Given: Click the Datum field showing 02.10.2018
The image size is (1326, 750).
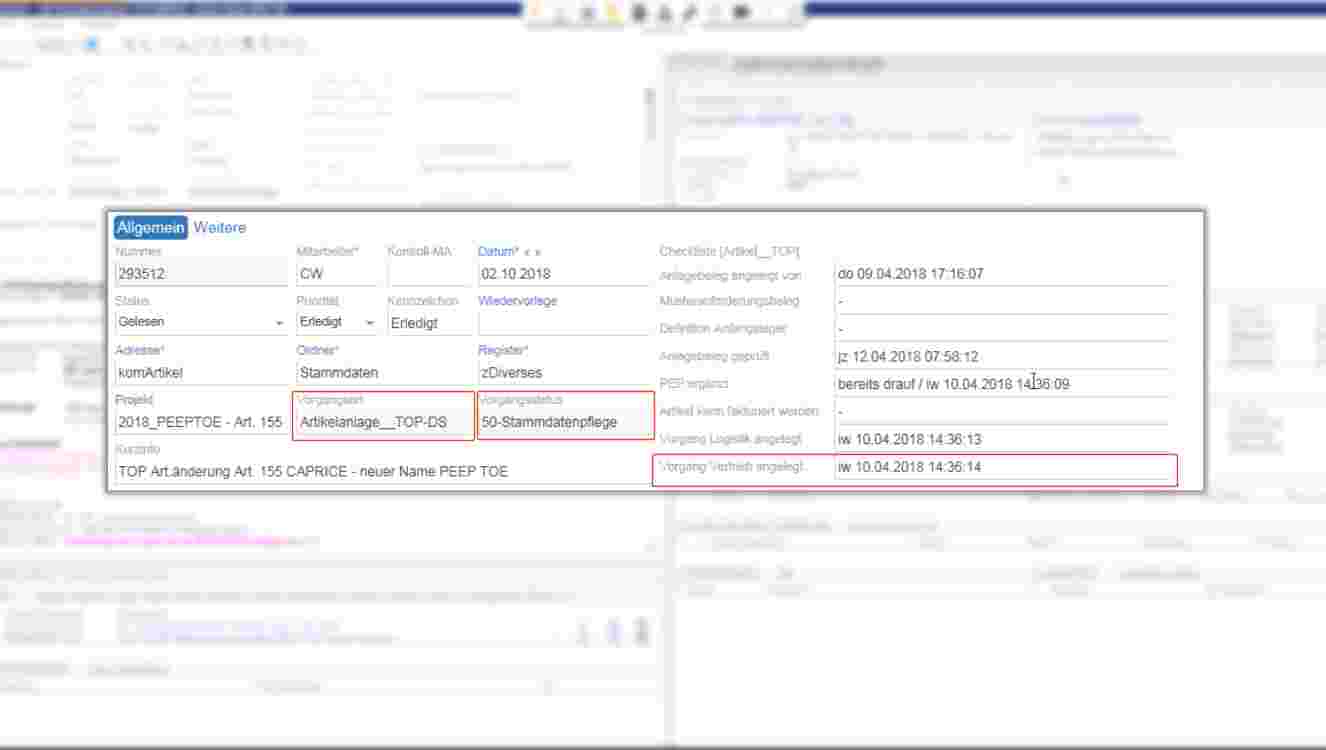Looking at the screenshot, I should click(563, 274).
